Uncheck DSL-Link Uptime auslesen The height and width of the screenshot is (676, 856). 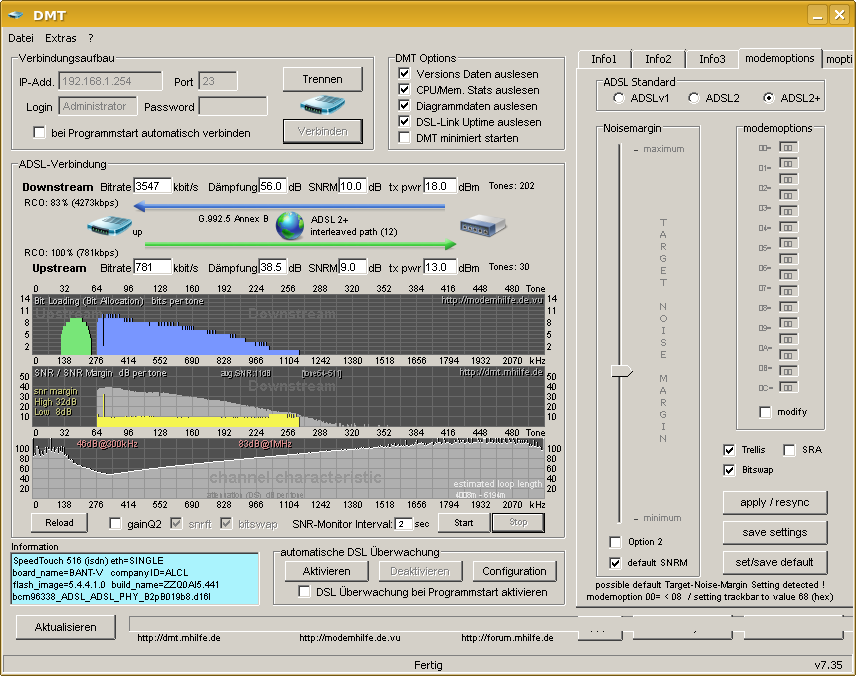(405, 121)
